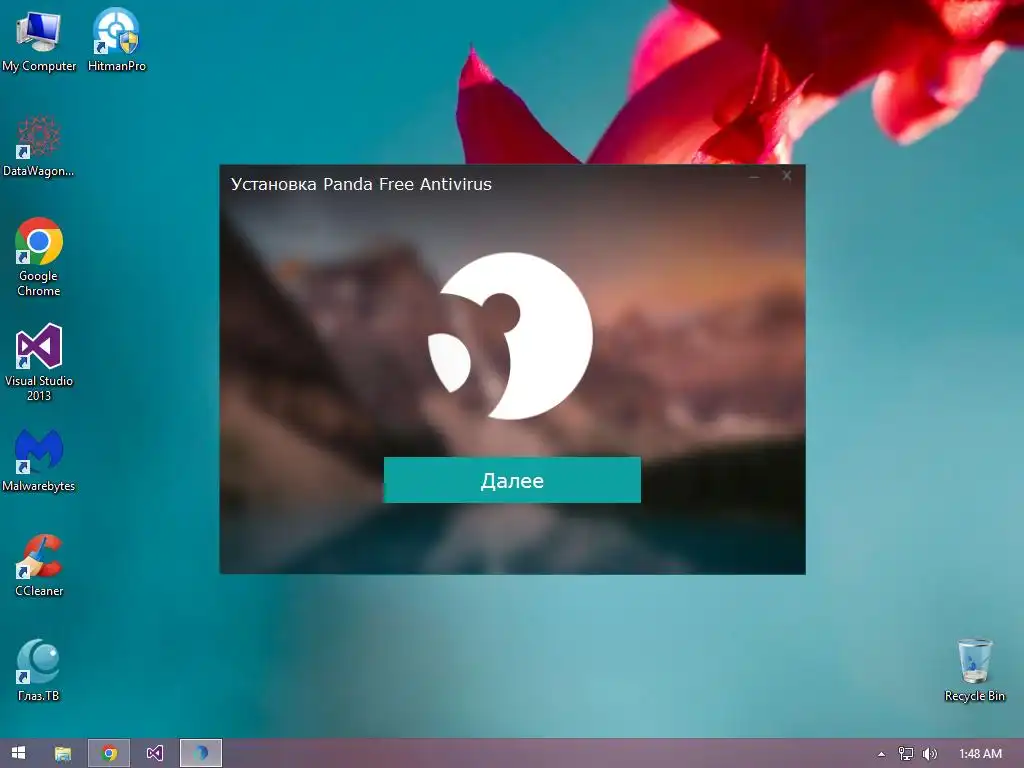Select the Recycle Bin desktop icon

click(974, 671)
